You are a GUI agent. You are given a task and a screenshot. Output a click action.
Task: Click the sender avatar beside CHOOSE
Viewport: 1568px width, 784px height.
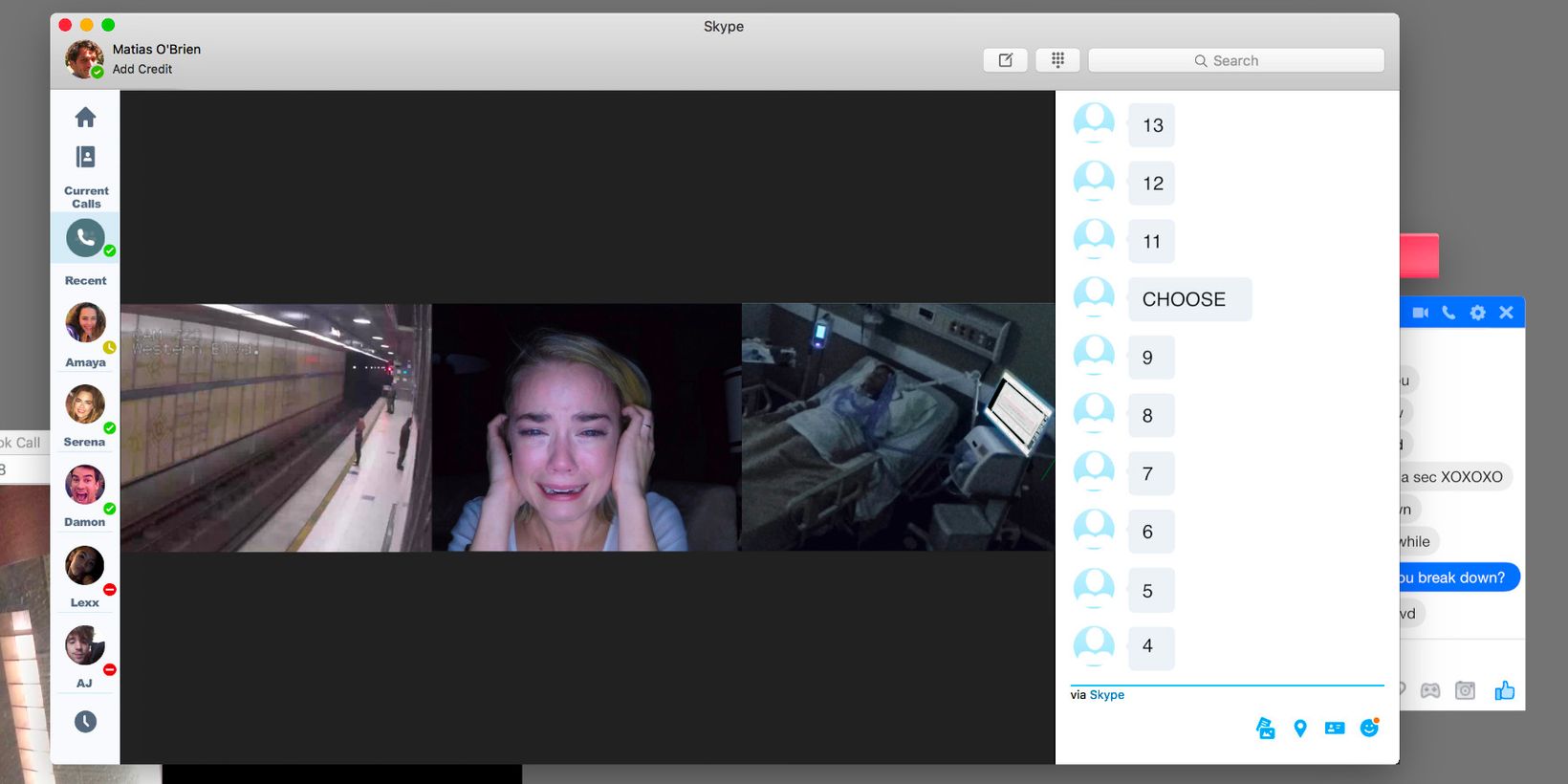click(x=1094, y=297)
